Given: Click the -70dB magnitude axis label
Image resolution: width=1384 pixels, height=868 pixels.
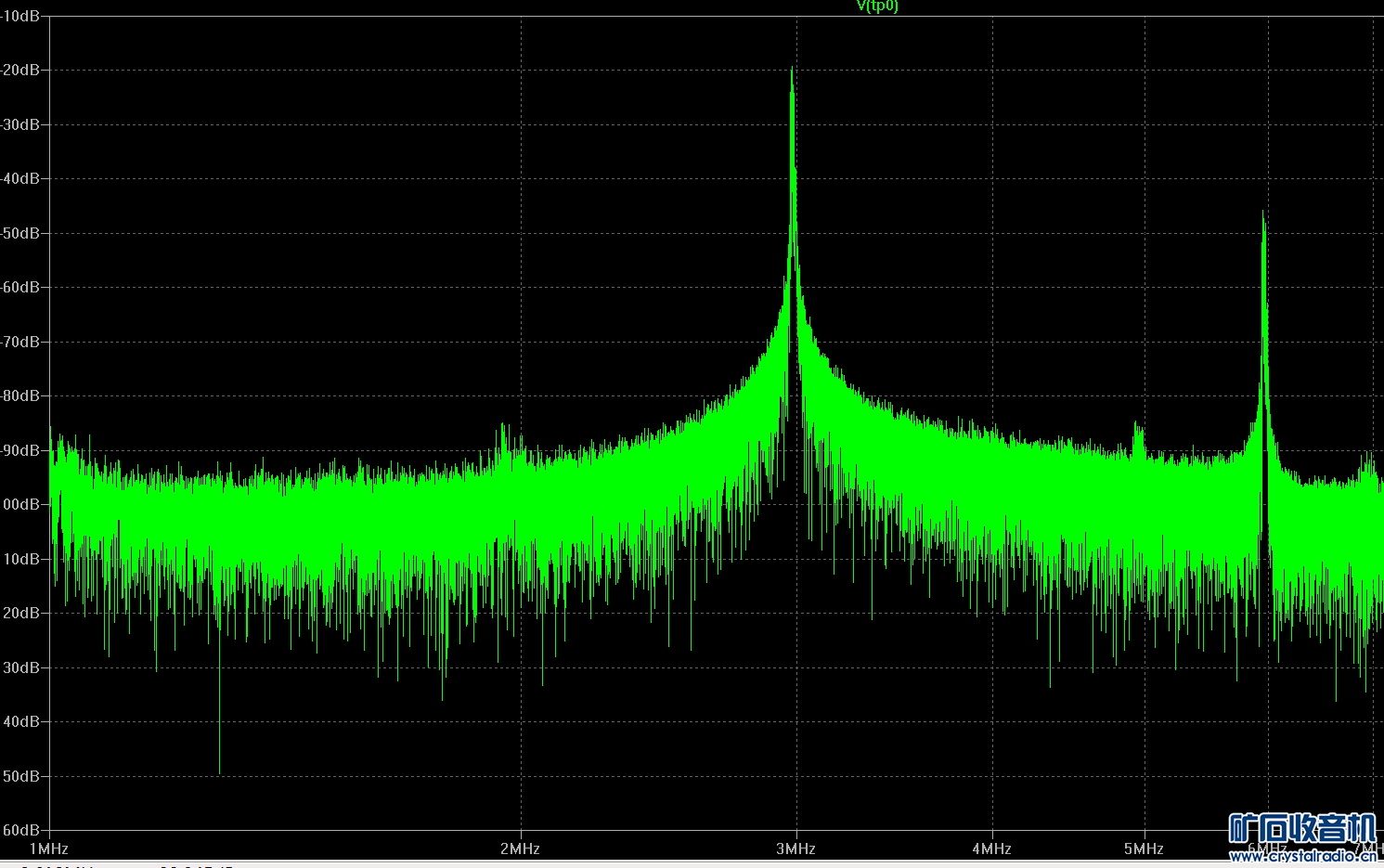Looking at the screenshot, I should 19,342.
